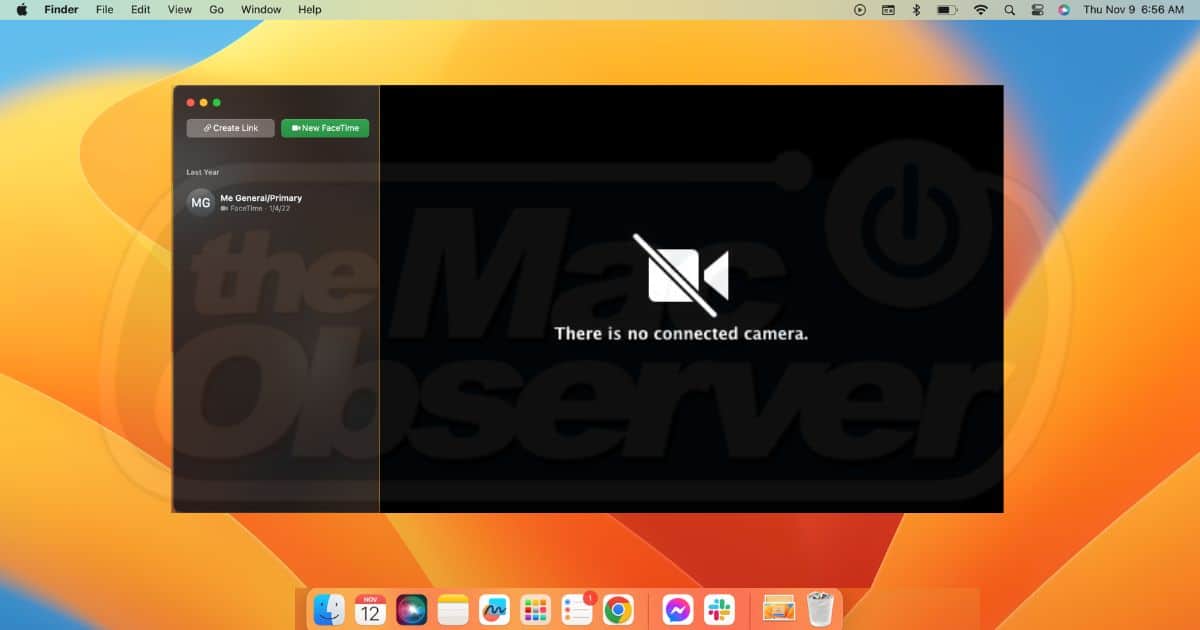The width and height of the screenshot is (1200, 630).
Task: Open Launchpad from the Dock
Action: (536, 609)
